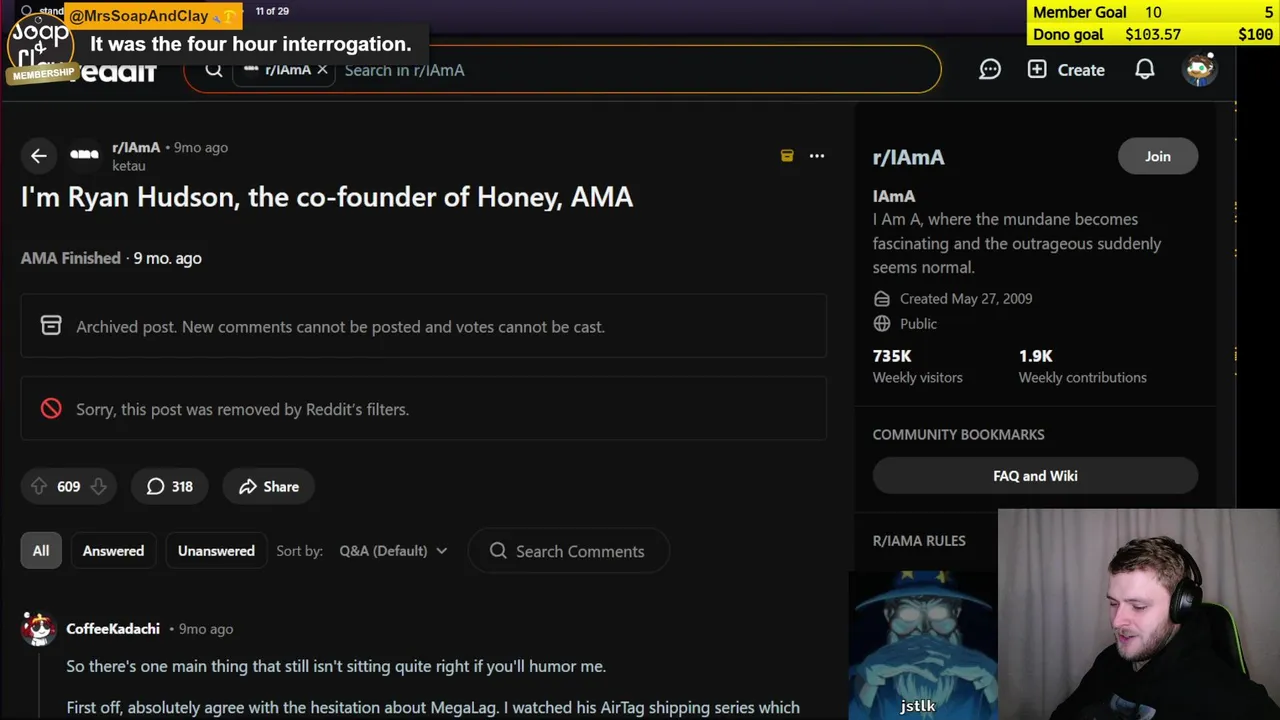Click CoffeeKadachi's avatar
1280x720 pixels.
[x=39, y=629]
